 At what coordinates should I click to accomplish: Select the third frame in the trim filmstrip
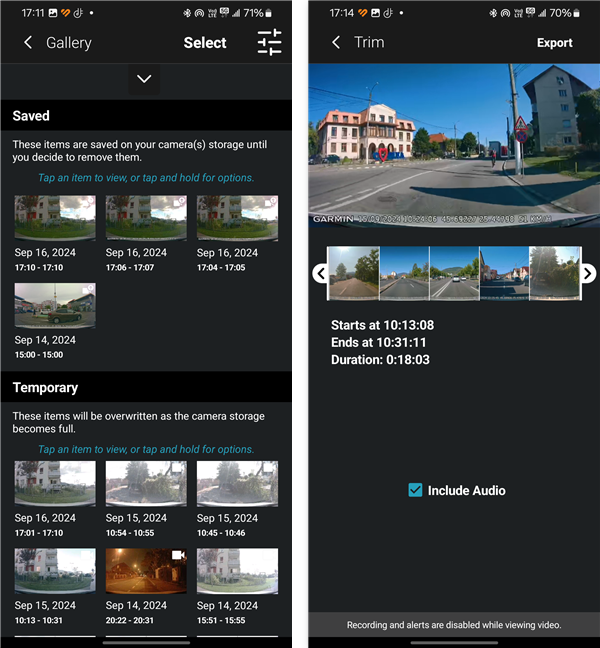point(455,273)
